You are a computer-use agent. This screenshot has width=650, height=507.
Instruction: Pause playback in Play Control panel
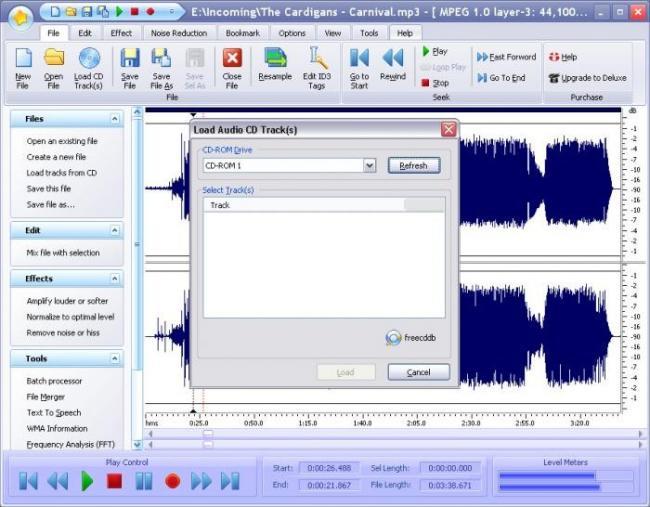[x=144, y=481]
